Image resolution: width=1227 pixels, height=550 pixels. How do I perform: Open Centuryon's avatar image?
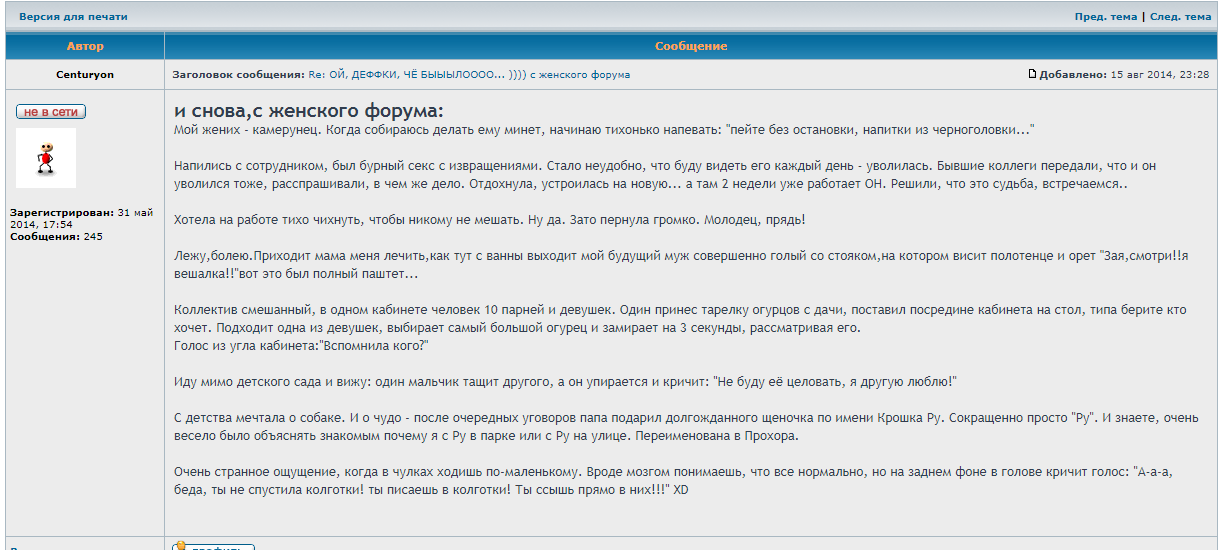(x=46, y=158)
